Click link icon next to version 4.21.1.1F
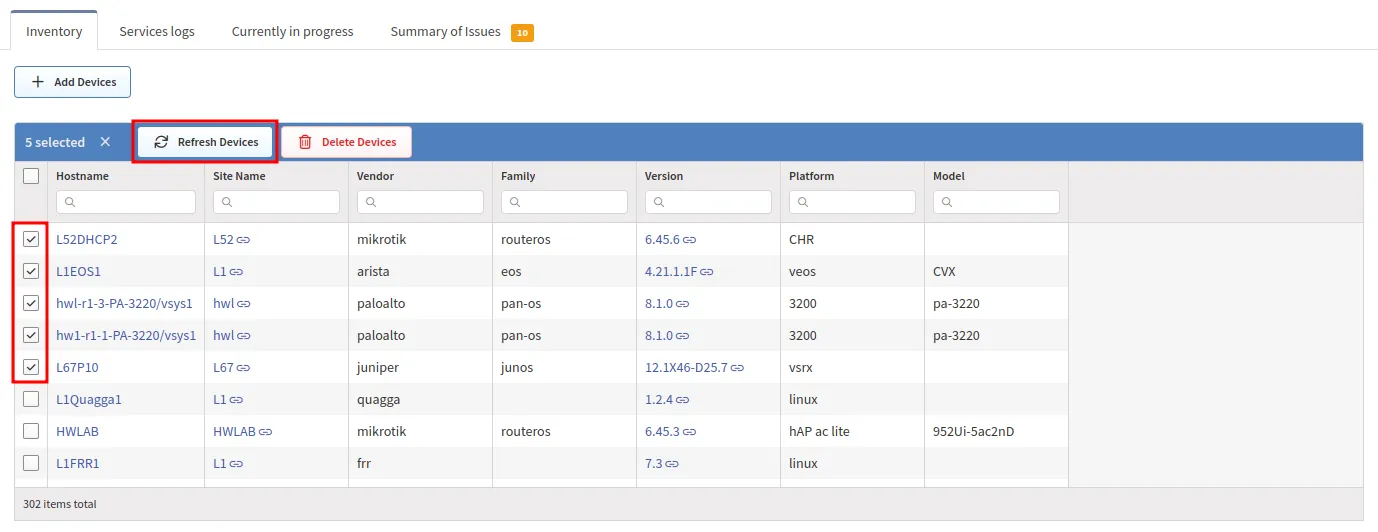This screenshot has width=1378, height=532. (x=707, y=272)
